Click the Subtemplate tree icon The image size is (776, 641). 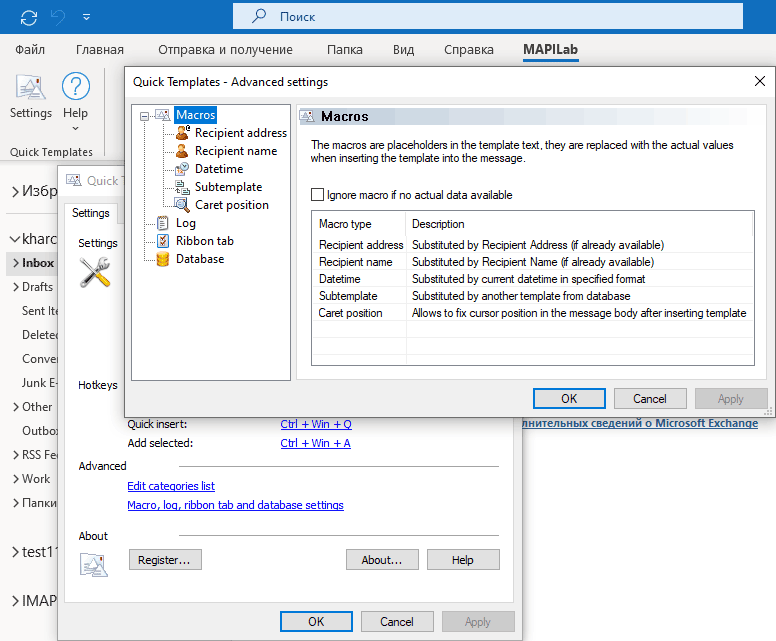[x=182, y=187]
